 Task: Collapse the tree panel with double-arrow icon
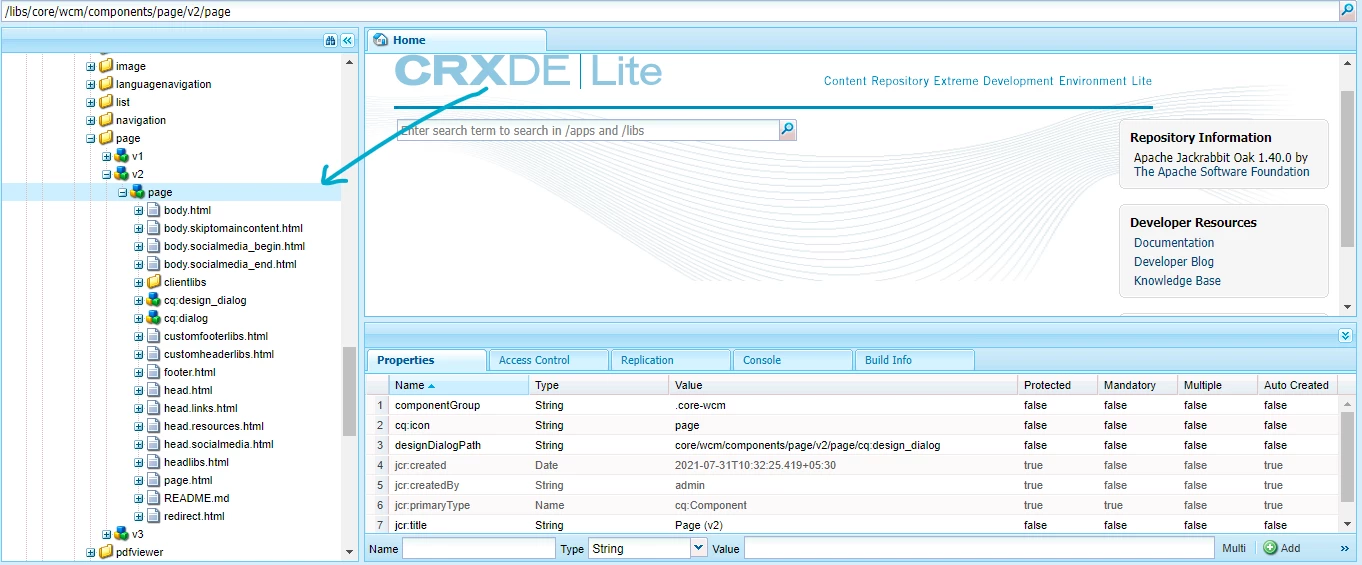347,40
